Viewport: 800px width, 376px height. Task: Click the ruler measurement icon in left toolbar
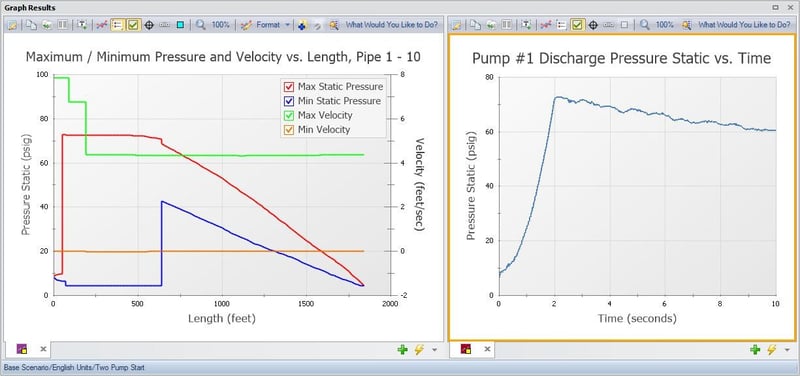tap(164, 24)
